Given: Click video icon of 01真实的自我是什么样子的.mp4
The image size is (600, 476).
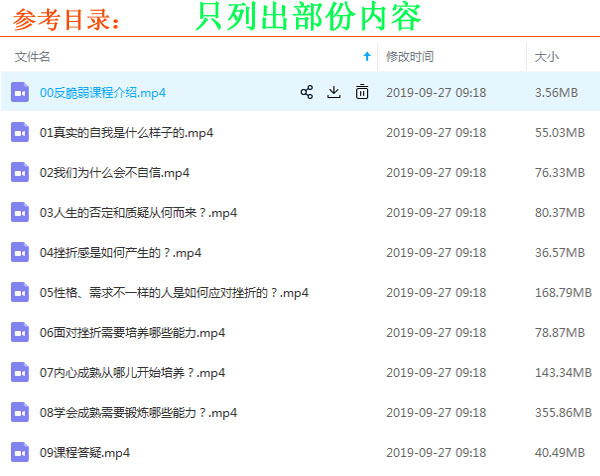Looking at the screenshot, I should (19, 132).
